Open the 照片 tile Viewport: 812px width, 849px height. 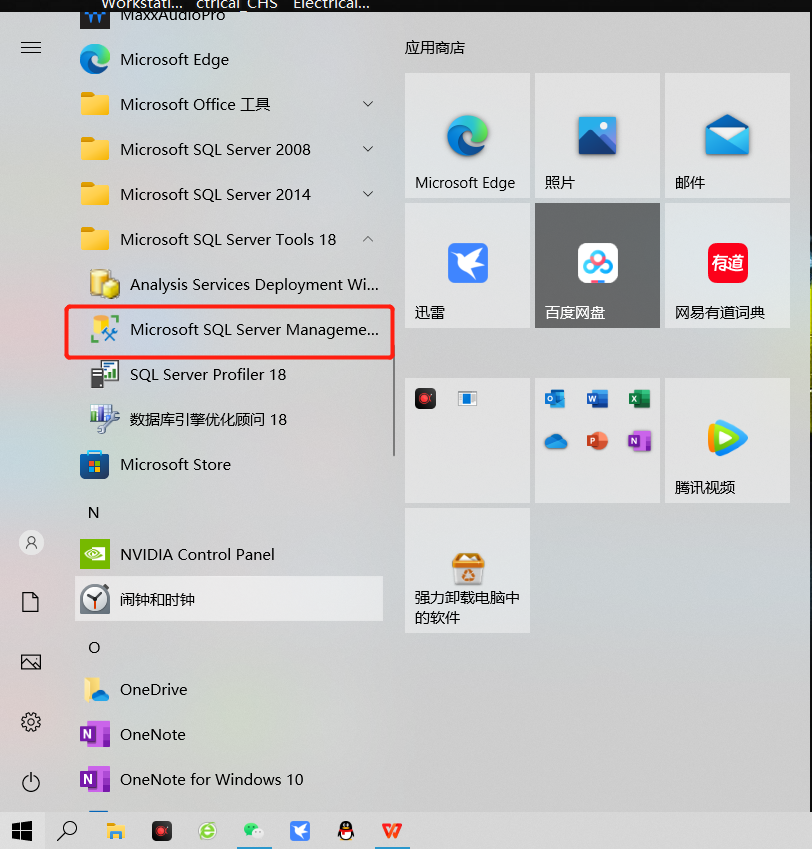(597, 135)
